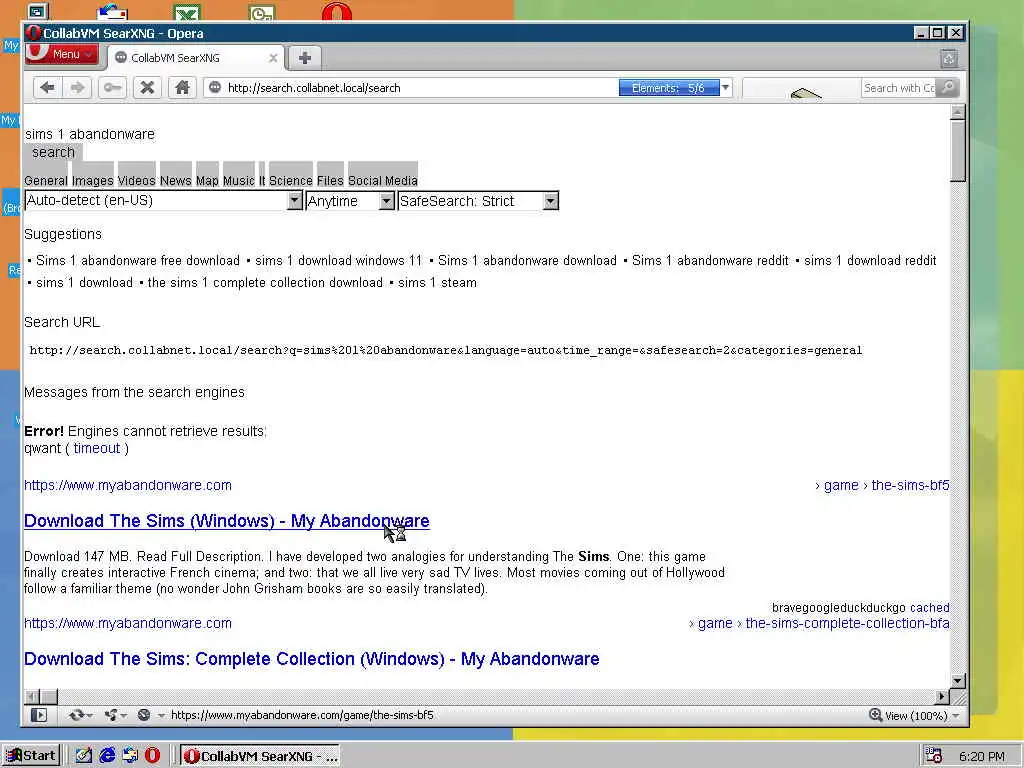Screen dimensions: 1024x768
Task: Go to the Home page
Action: click(182, 88)
